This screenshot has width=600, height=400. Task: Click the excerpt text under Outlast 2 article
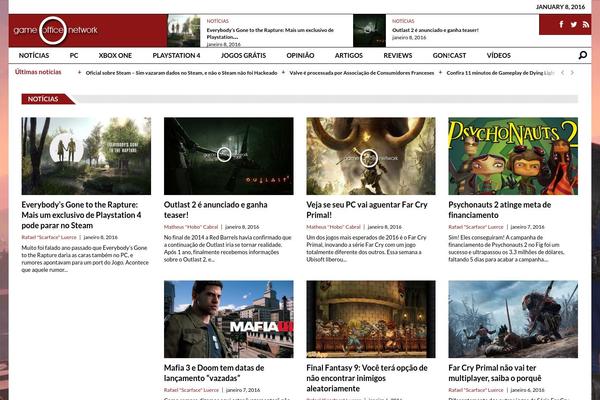[228, 248]
